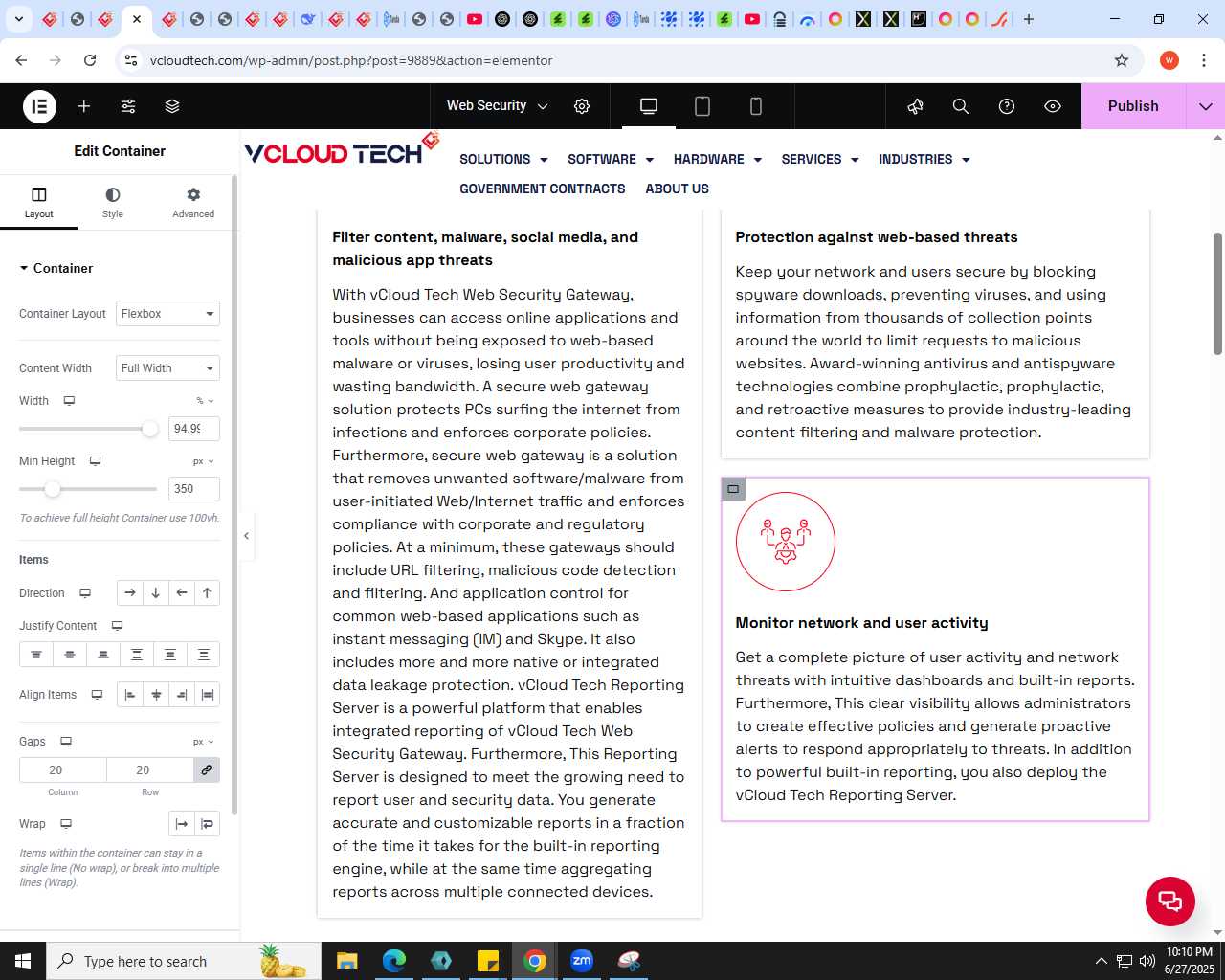
Task: Open File Explorer from the taskbar
Action: [347, 961]
